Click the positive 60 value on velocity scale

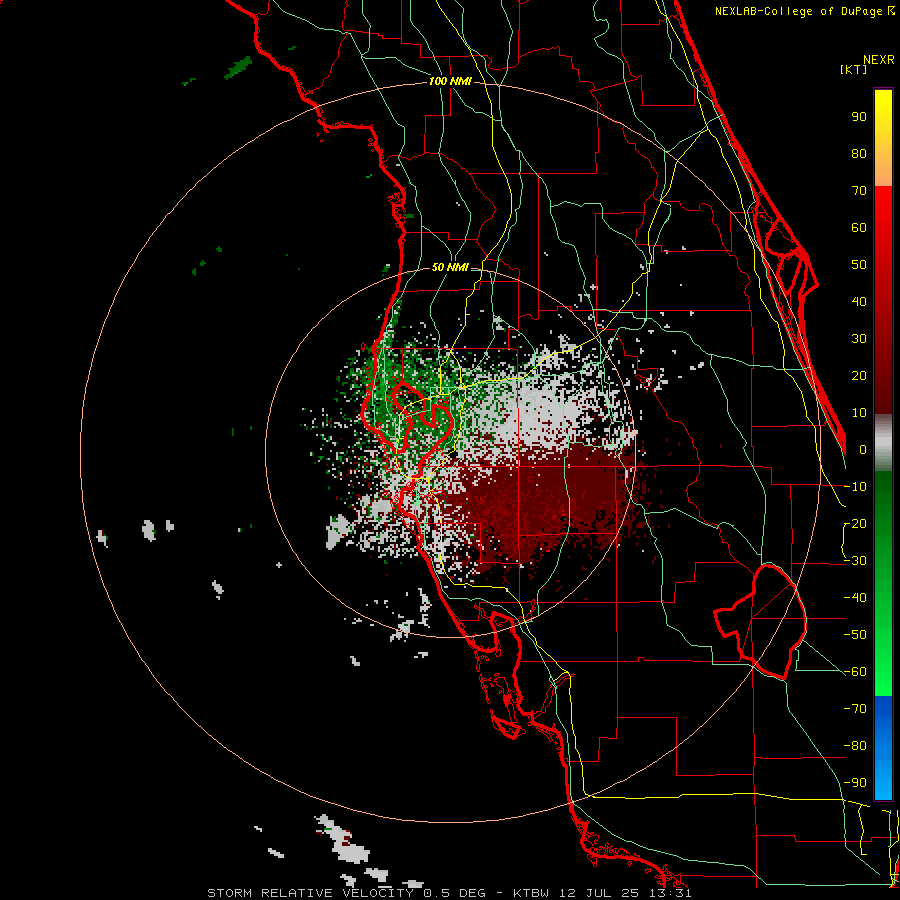[859, 228]
